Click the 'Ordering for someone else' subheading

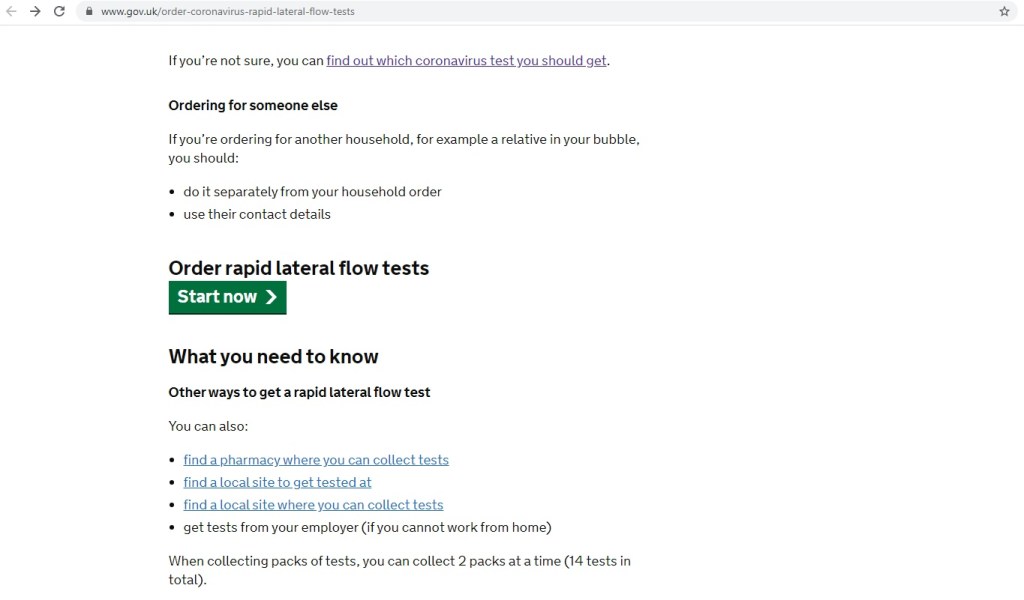[253, 106]
